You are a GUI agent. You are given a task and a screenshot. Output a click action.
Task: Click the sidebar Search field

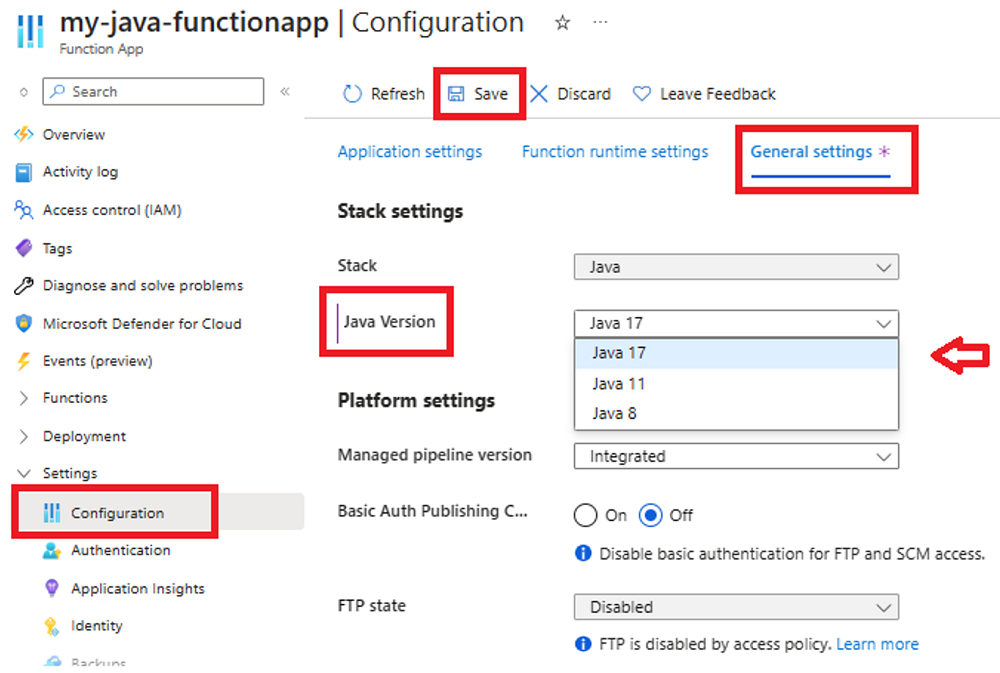pyautogui.click(x=152, y=91)
